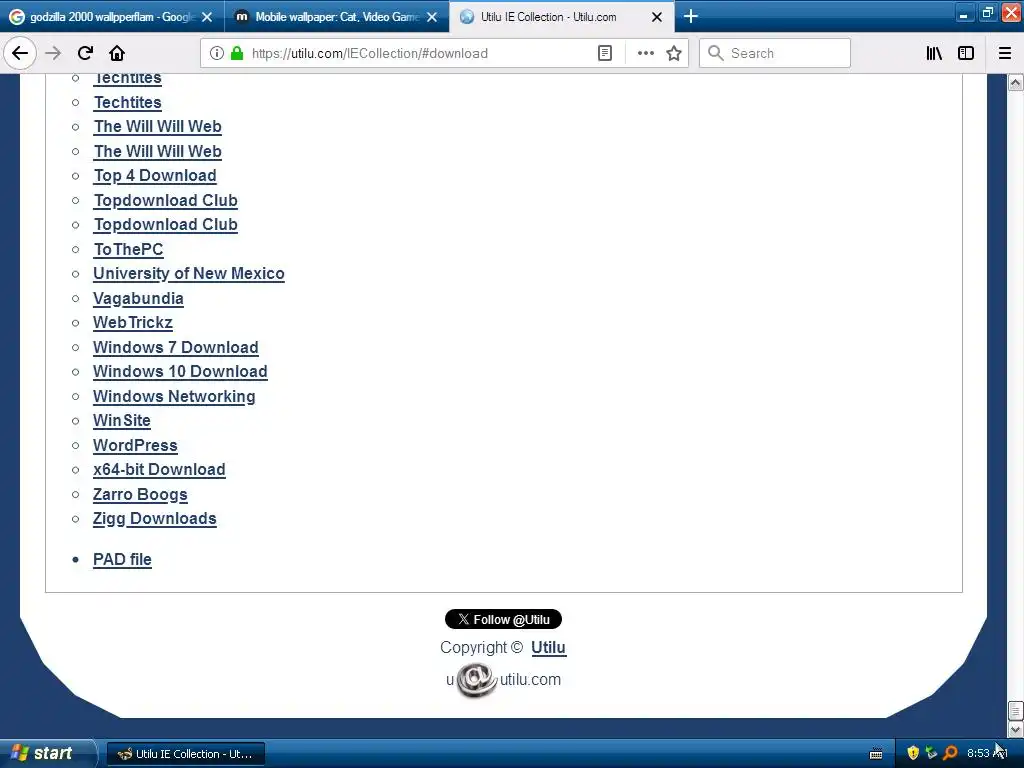Open the Library bookshelf icon

click(x=934, y=53)
